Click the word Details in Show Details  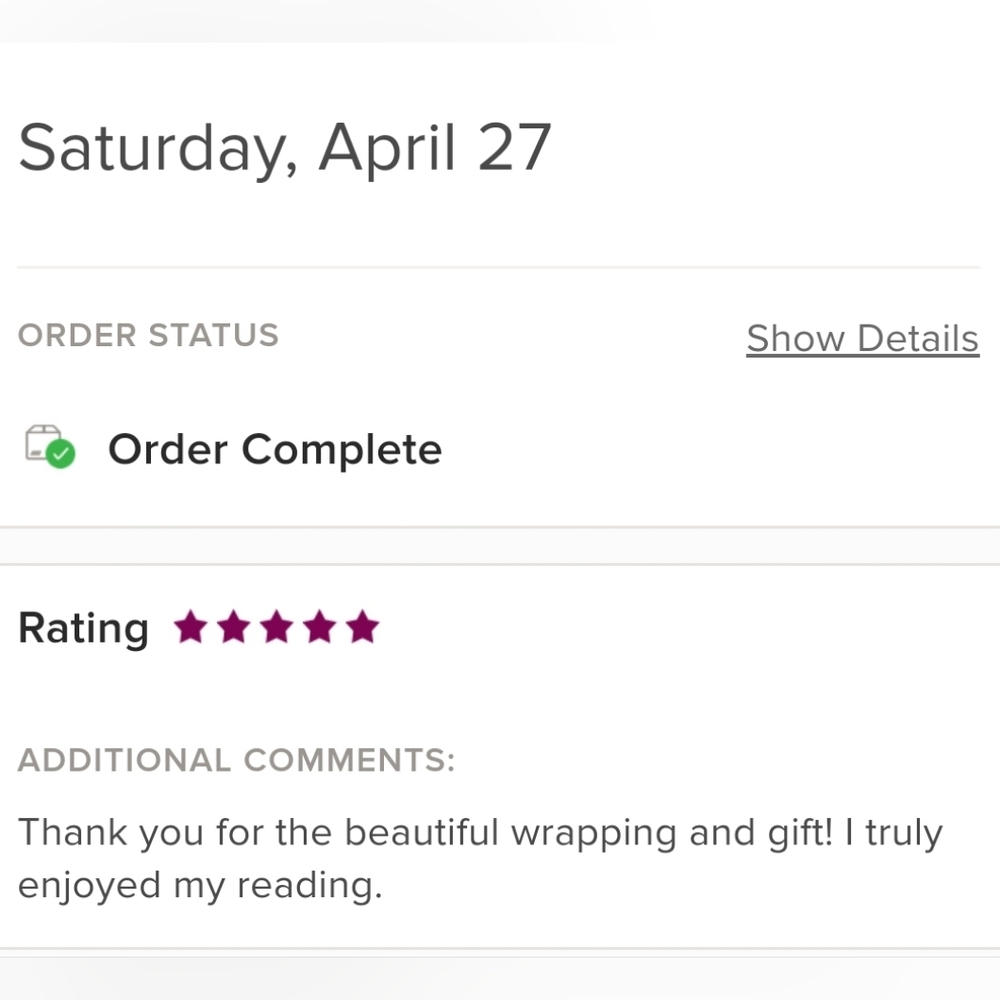(917, 339)
